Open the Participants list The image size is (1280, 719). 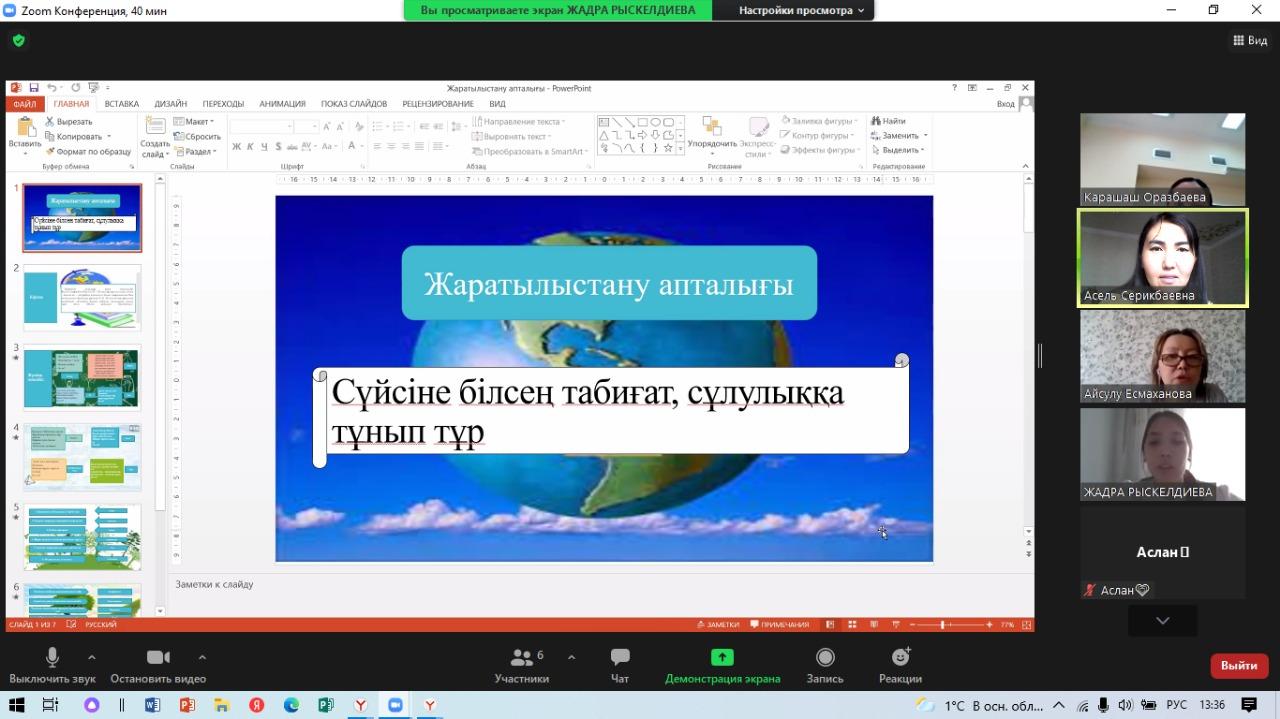tap(522, 666)
